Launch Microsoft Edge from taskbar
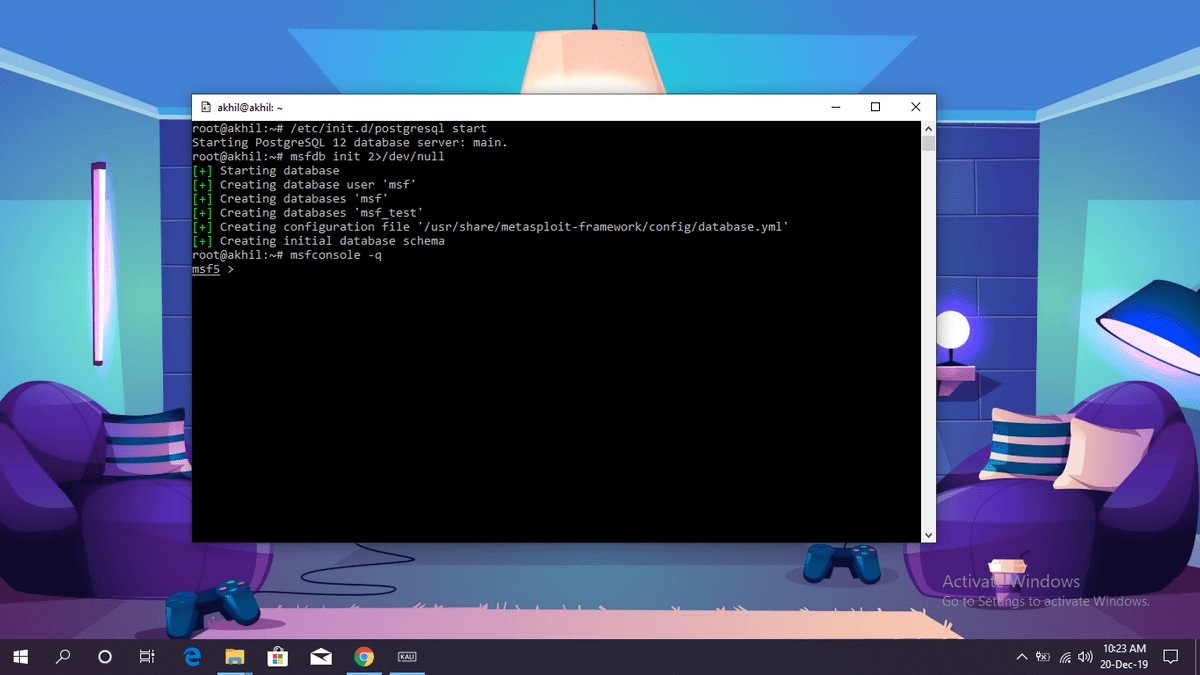 192,657
